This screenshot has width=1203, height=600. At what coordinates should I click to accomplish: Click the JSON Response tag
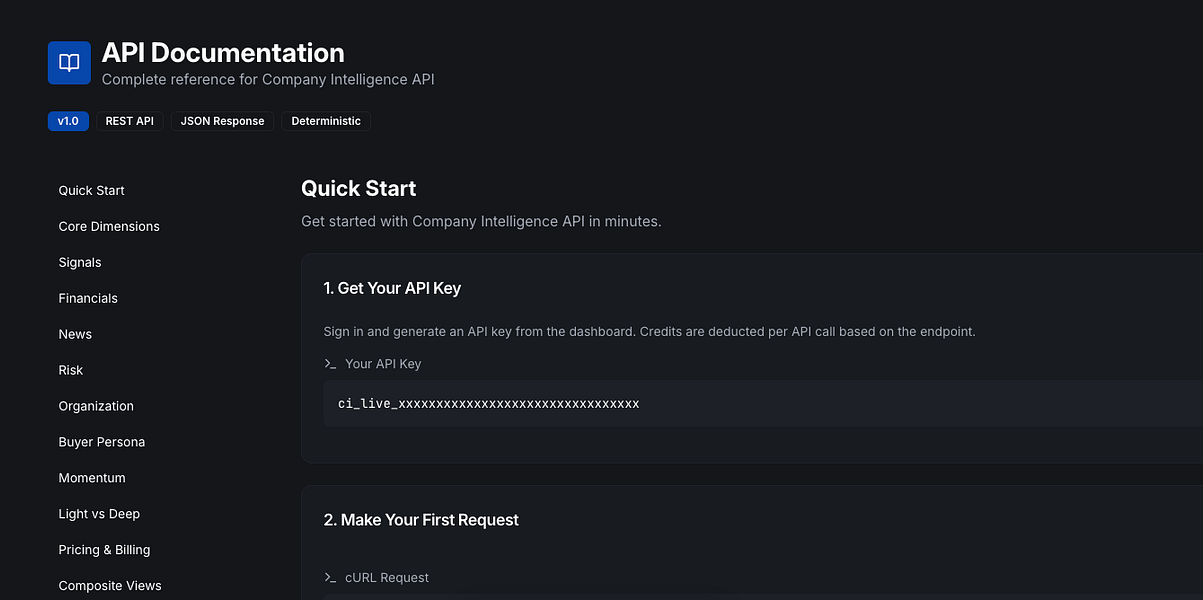(x=222, y=121)
